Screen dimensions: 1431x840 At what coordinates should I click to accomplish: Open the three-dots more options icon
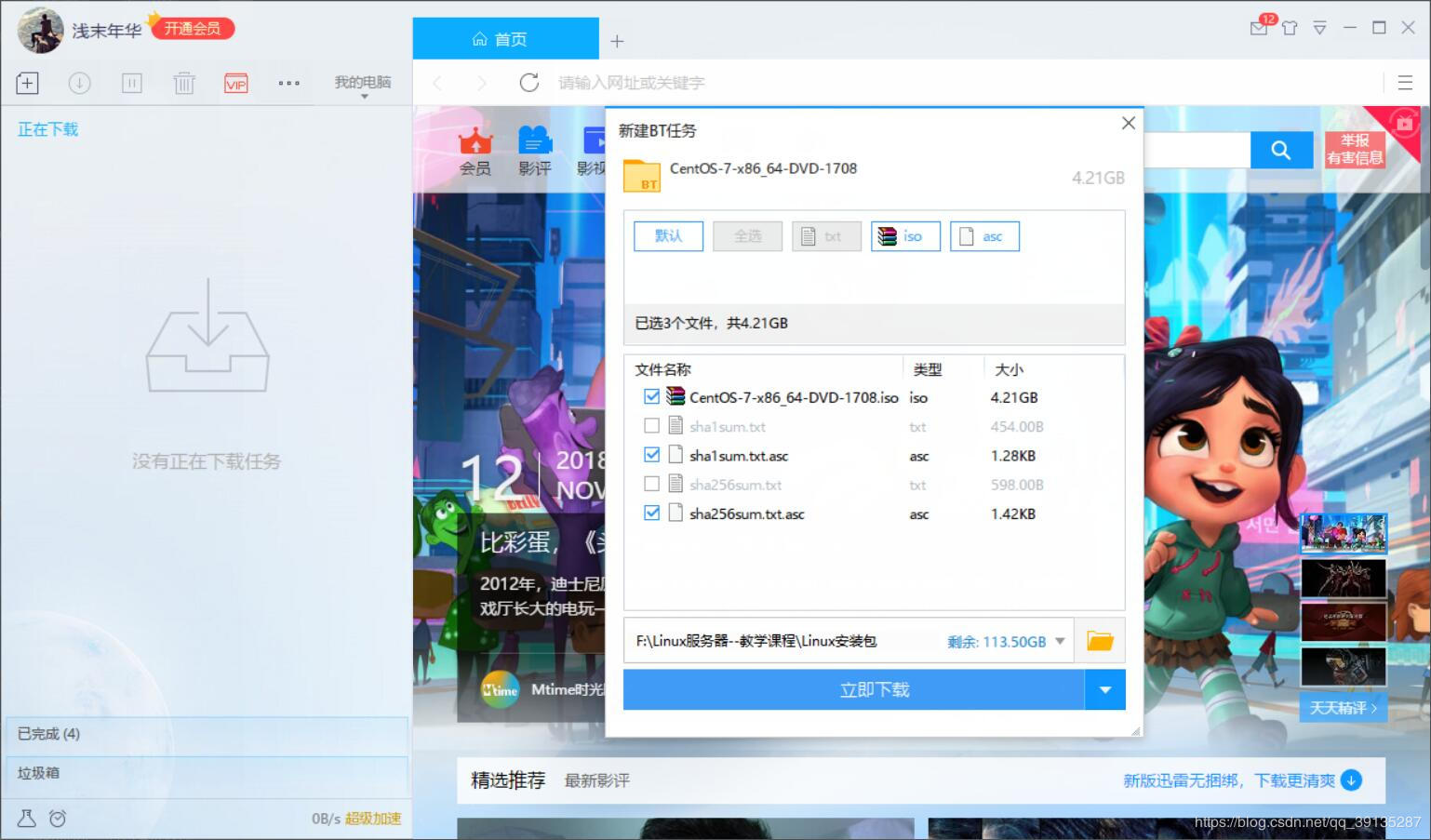[289, 83]
